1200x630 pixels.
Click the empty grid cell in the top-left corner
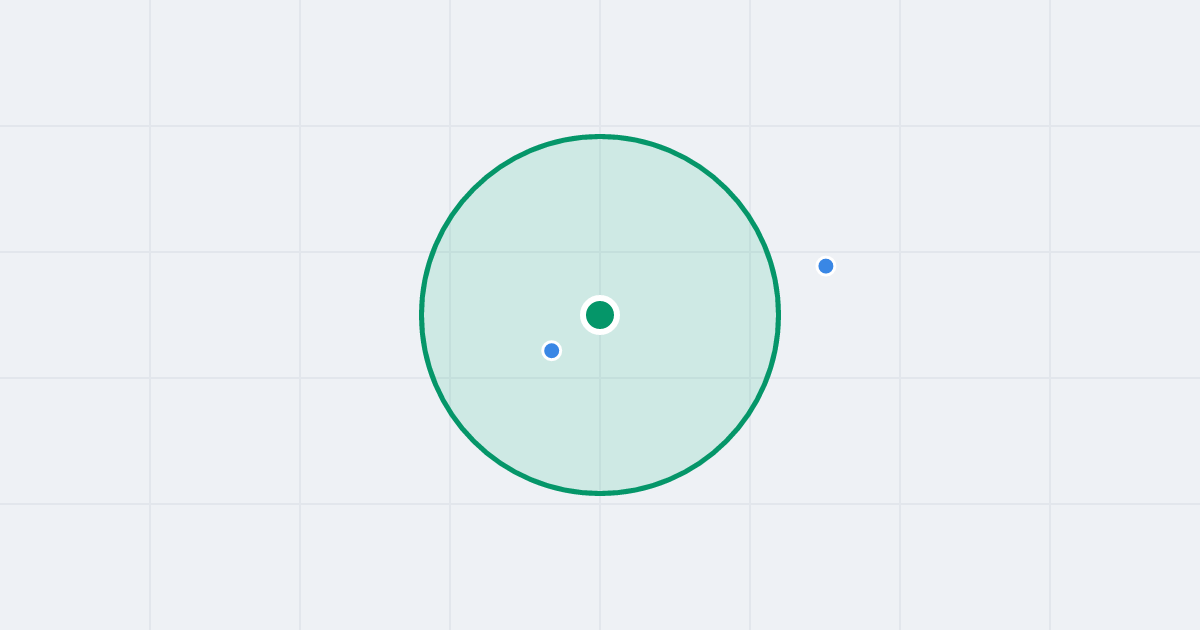coord(75,62)
